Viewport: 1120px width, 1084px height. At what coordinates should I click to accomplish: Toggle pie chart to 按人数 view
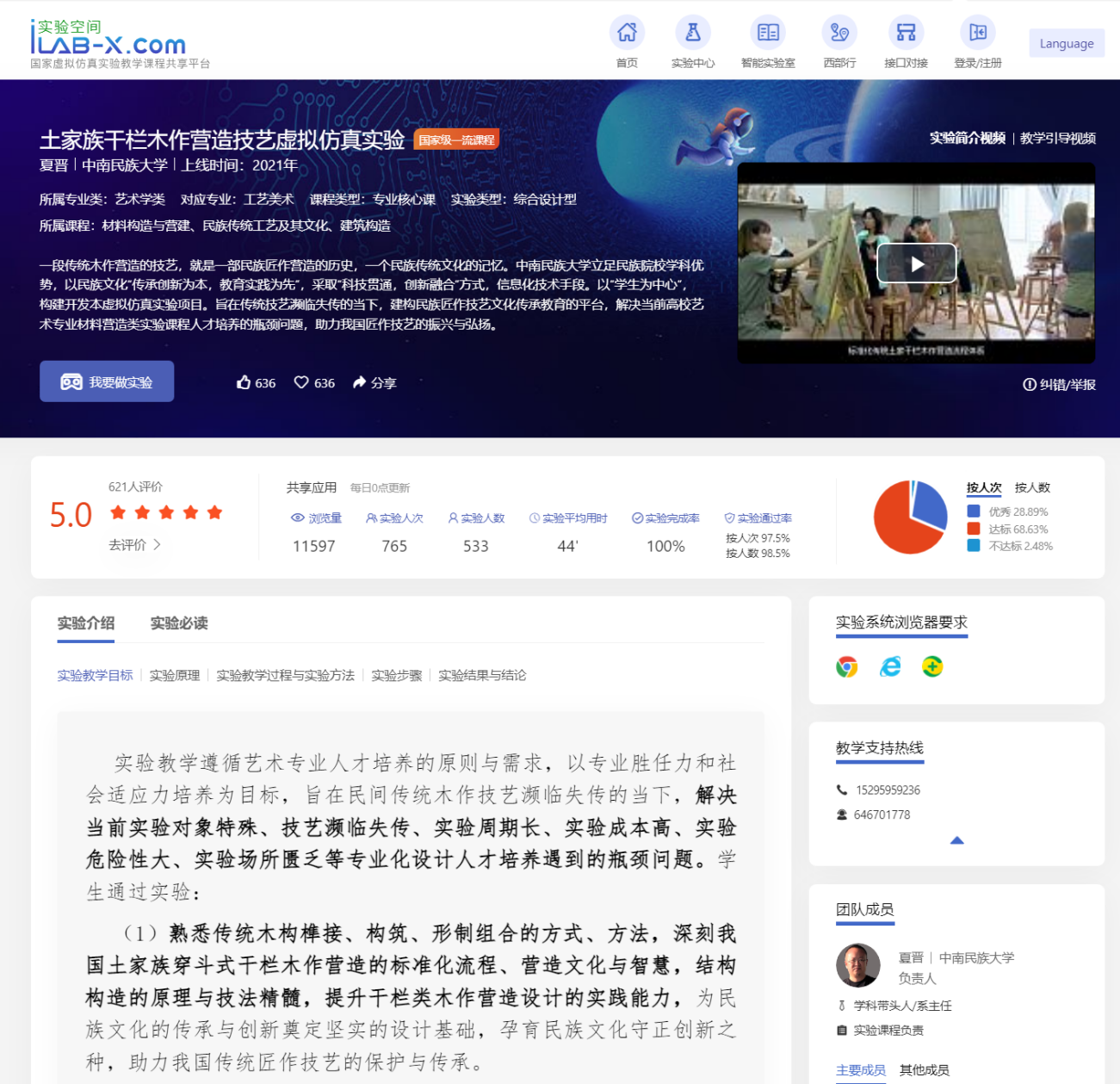[x=1032, y=487]
